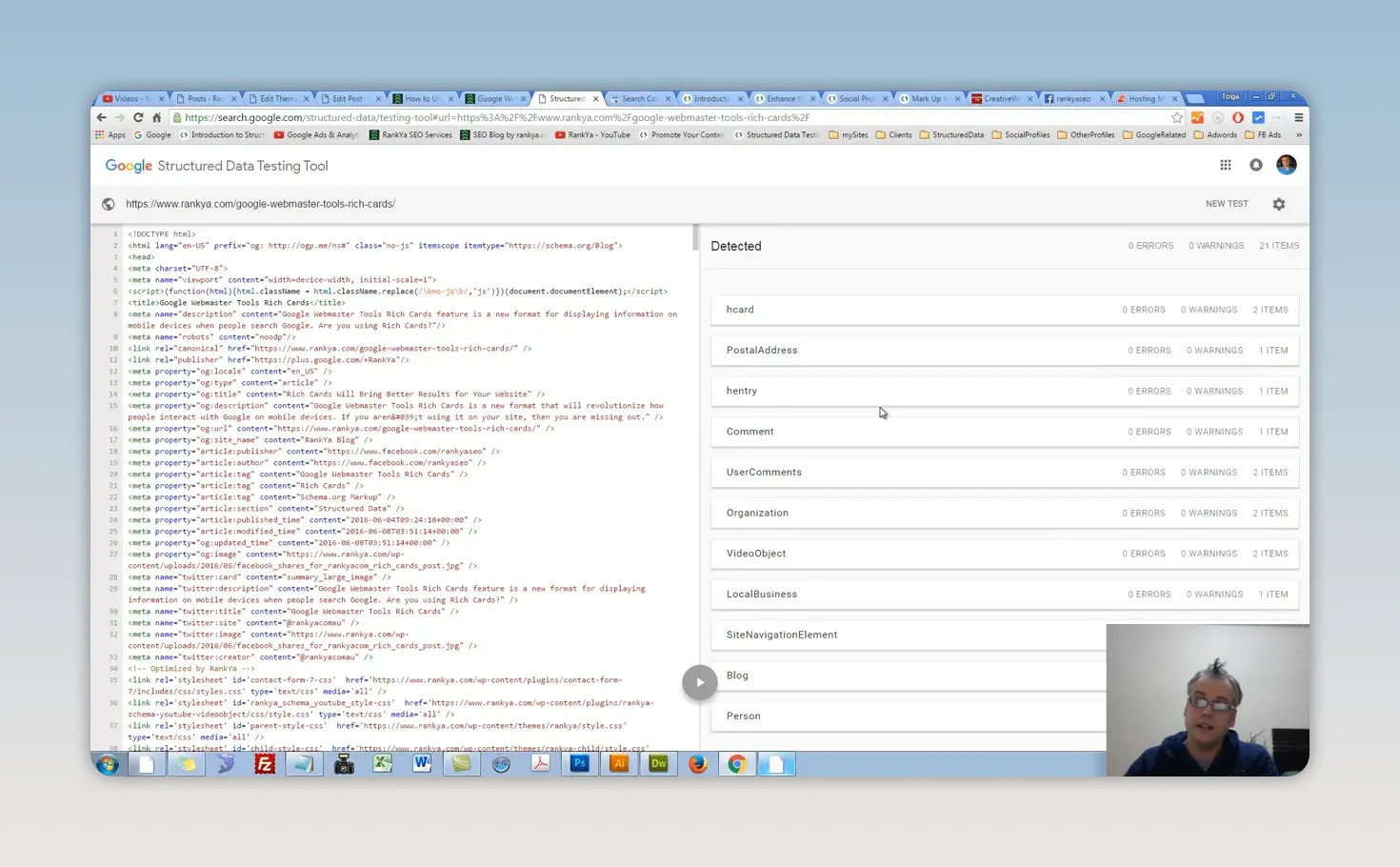
Task: Launch FileZilla from the taskbar
Action: pyautogui.click(x=265, y=764)
